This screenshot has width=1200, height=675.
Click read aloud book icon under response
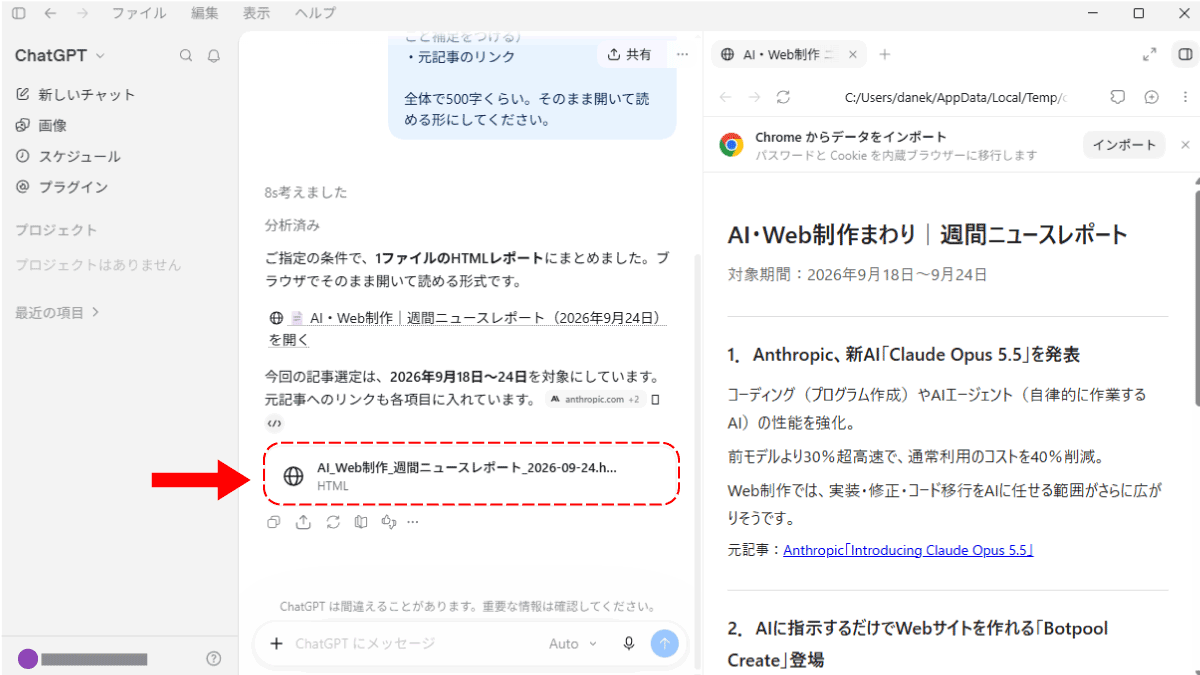(361, 522)
